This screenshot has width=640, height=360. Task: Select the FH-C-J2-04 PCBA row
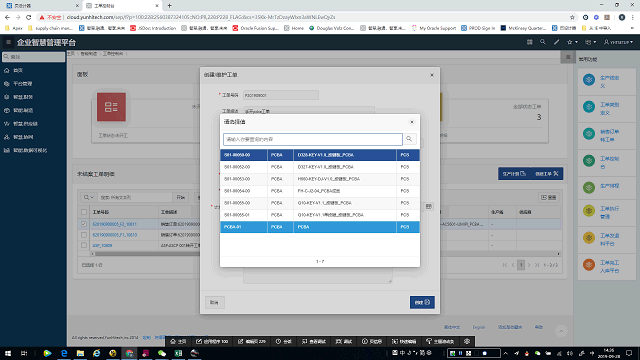pos(320,191)
